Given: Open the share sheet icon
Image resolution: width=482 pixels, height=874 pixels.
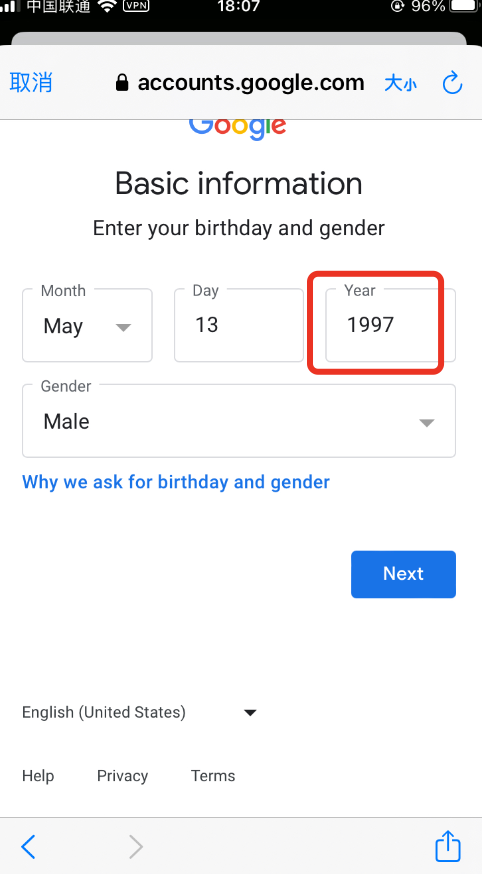Looking at the screenshot, I should coord(447,846).
